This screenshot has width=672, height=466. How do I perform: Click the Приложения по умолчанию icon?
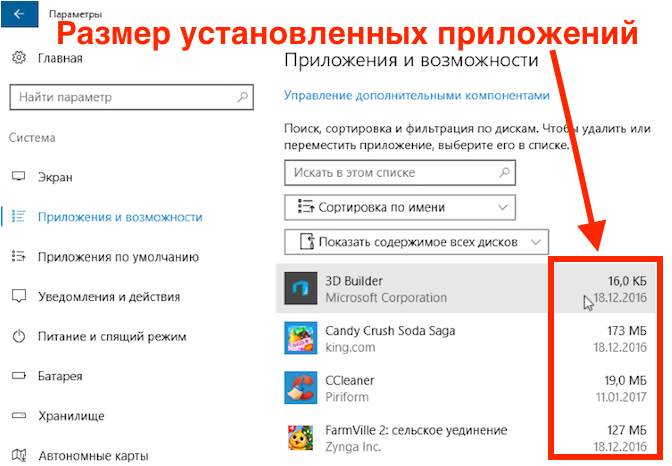pos(19,256)
